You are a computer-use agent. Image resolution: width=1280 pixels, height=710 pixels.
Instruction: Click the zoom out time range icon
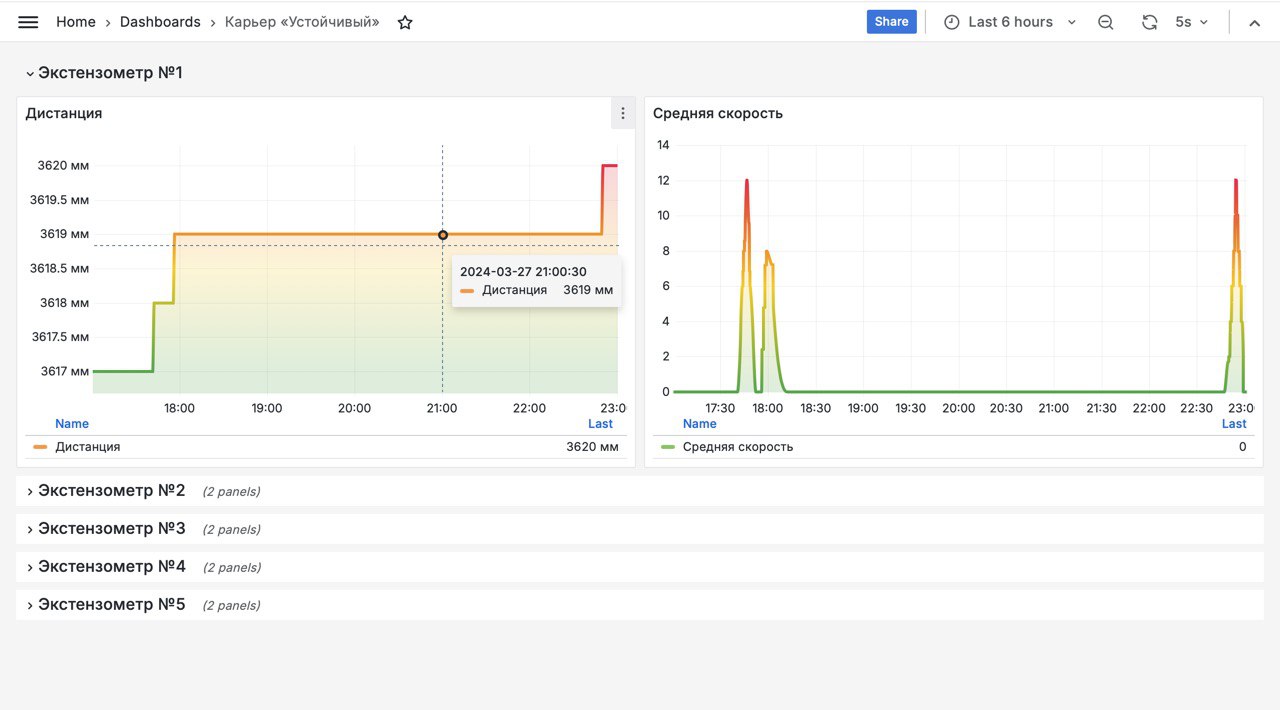click(1105, 22)
